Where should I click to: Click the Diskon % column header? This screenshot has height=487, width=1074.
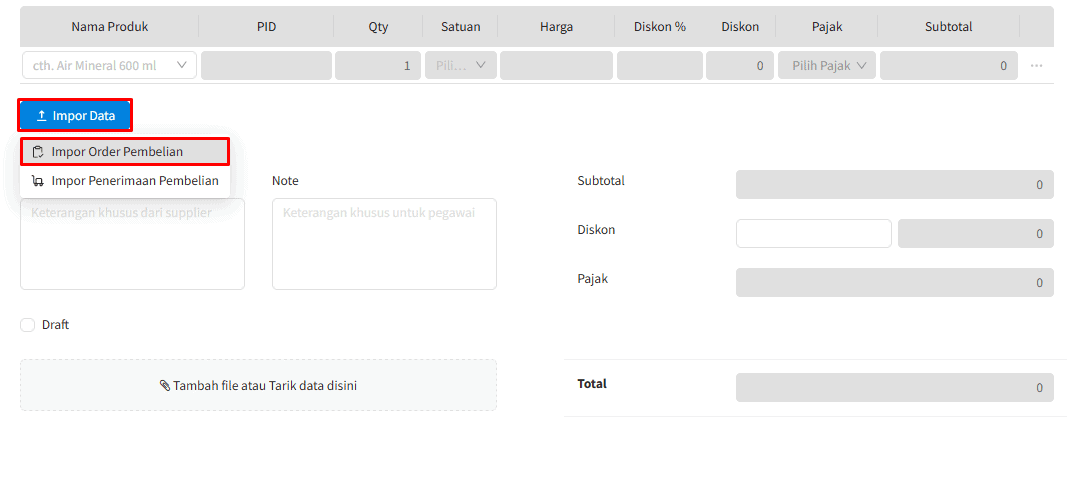pos(660,27)
